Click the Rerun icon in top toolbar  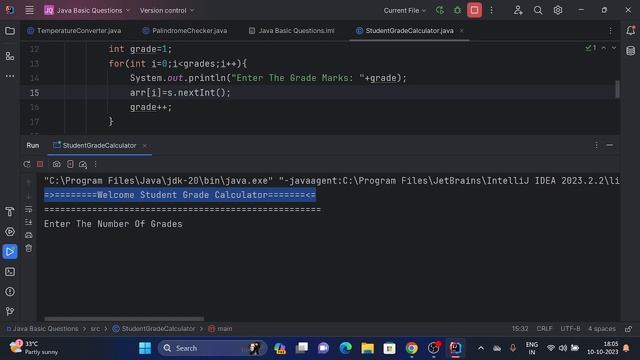coord(440,10)
